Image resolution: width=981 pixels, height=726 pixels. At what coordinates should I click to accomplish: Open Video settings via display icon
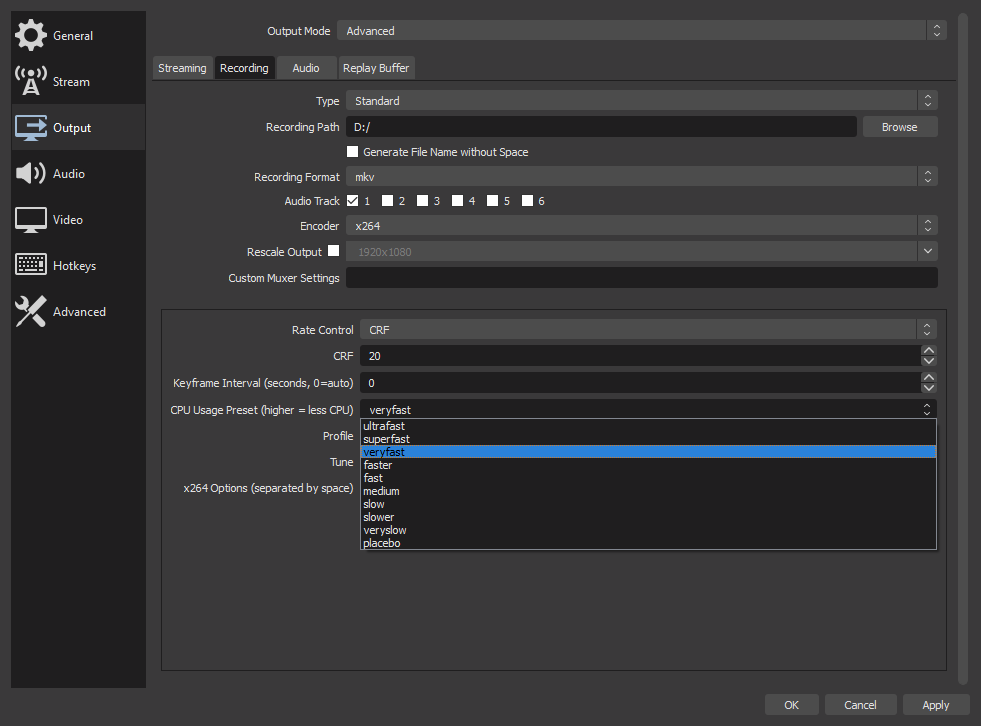pyautogui.click(x=31, y=220)
